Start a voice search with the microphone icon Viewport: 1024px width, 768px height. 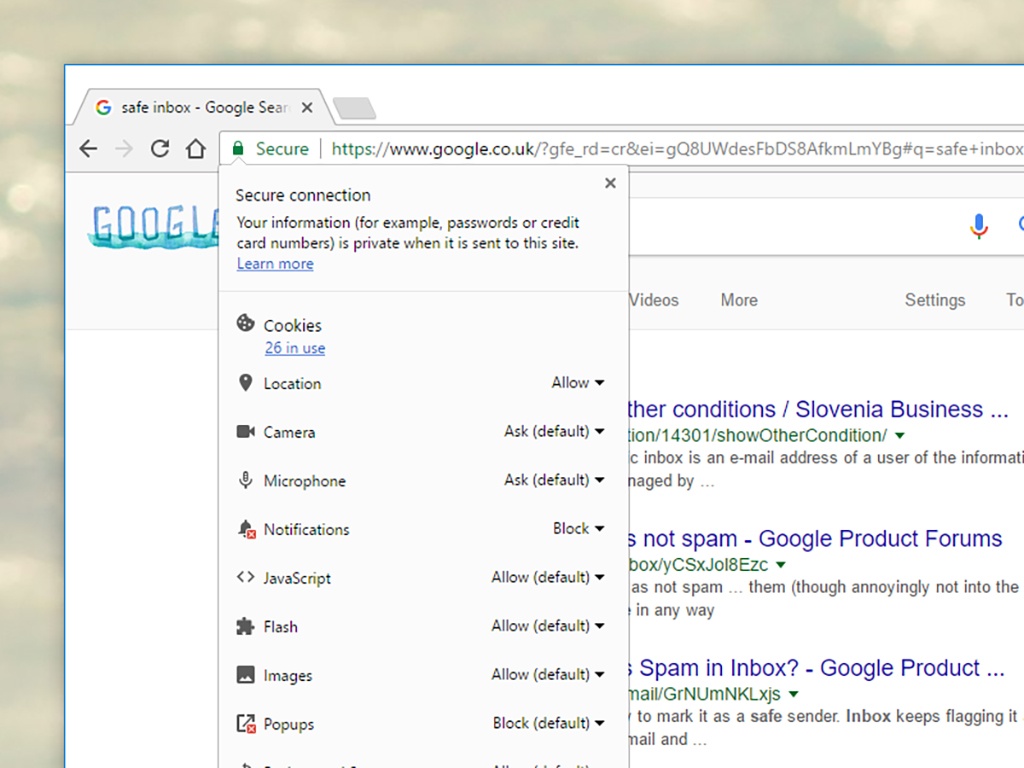click(978, 227)
